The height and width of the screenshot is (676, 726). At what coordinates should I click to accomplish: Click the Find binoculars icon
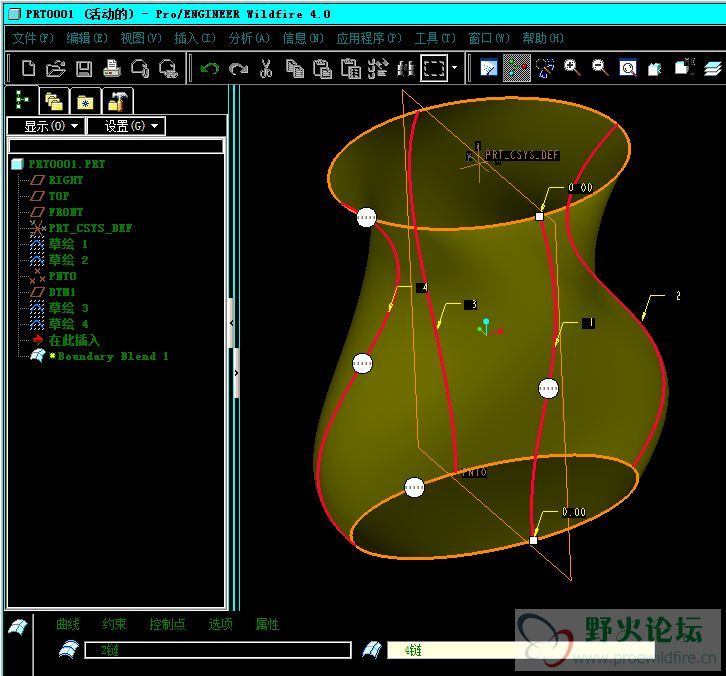[x=406, y=69]
